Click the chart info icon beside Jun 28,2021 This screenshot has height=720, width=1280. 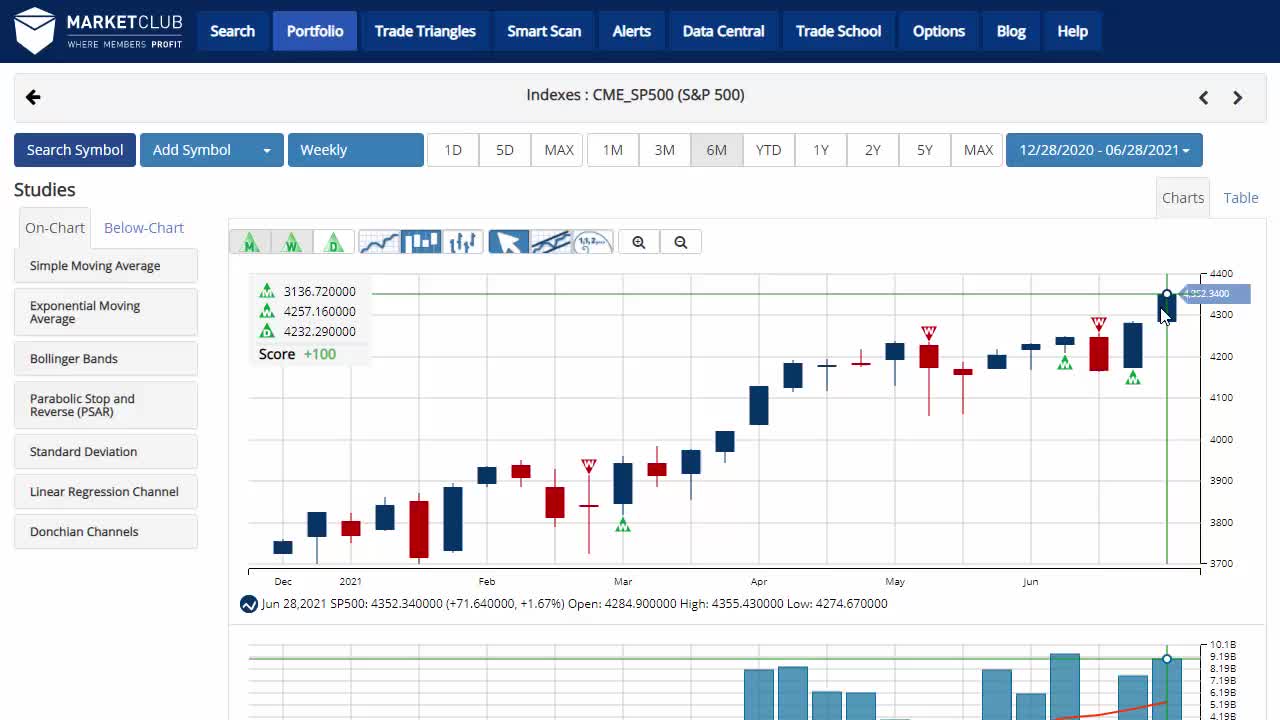point(249,604)
